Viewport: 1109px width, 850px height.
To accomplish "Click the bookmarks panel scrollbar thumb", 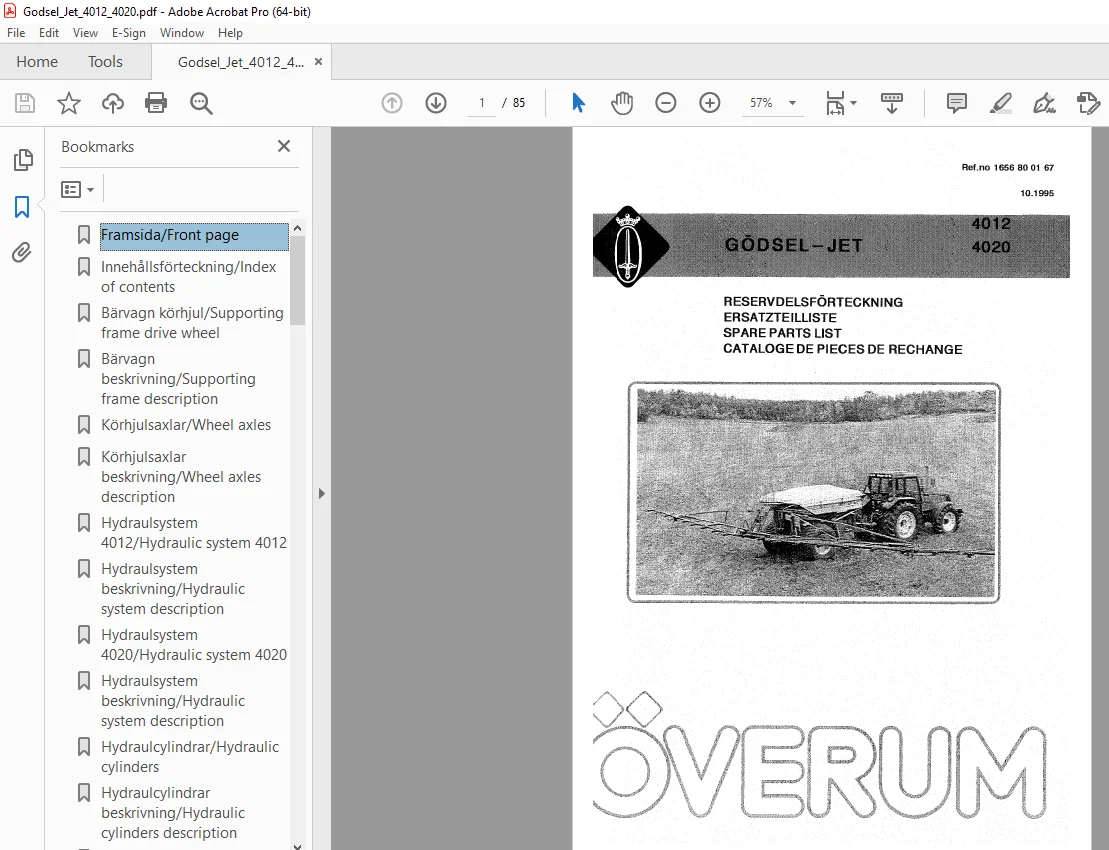I will tap(298, 280).
